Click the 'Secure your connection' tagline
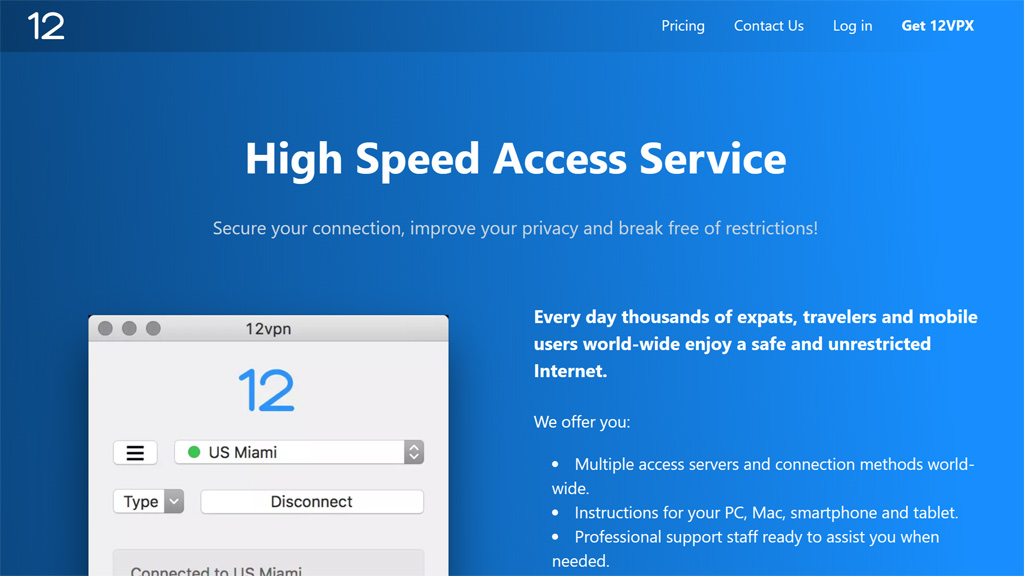 point(515,228)
